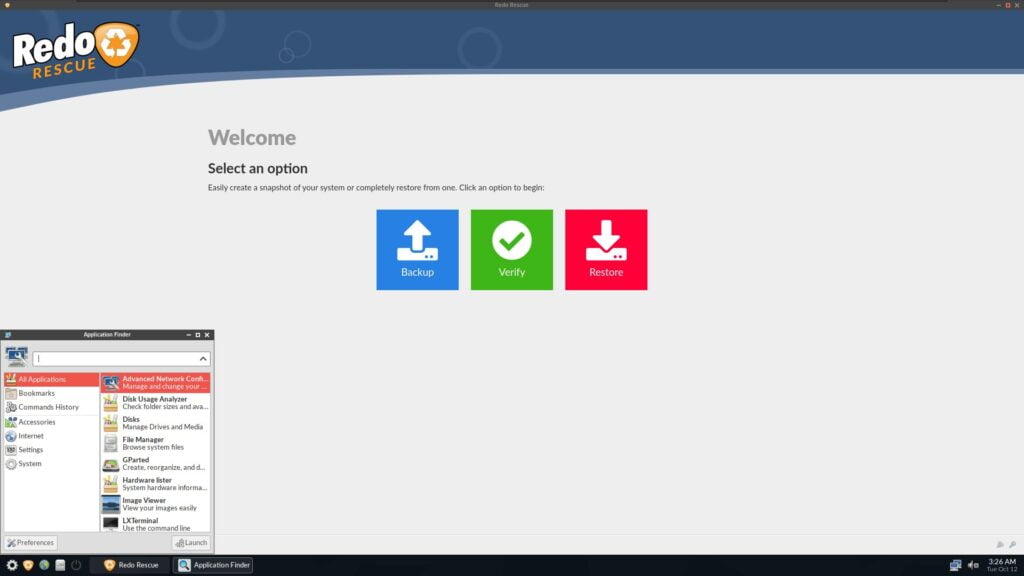The height and width of the screenshot is (576, 1024).
Task: Click the wrench icon in Redo Rescue footer
Action: tap(1012, 544)
